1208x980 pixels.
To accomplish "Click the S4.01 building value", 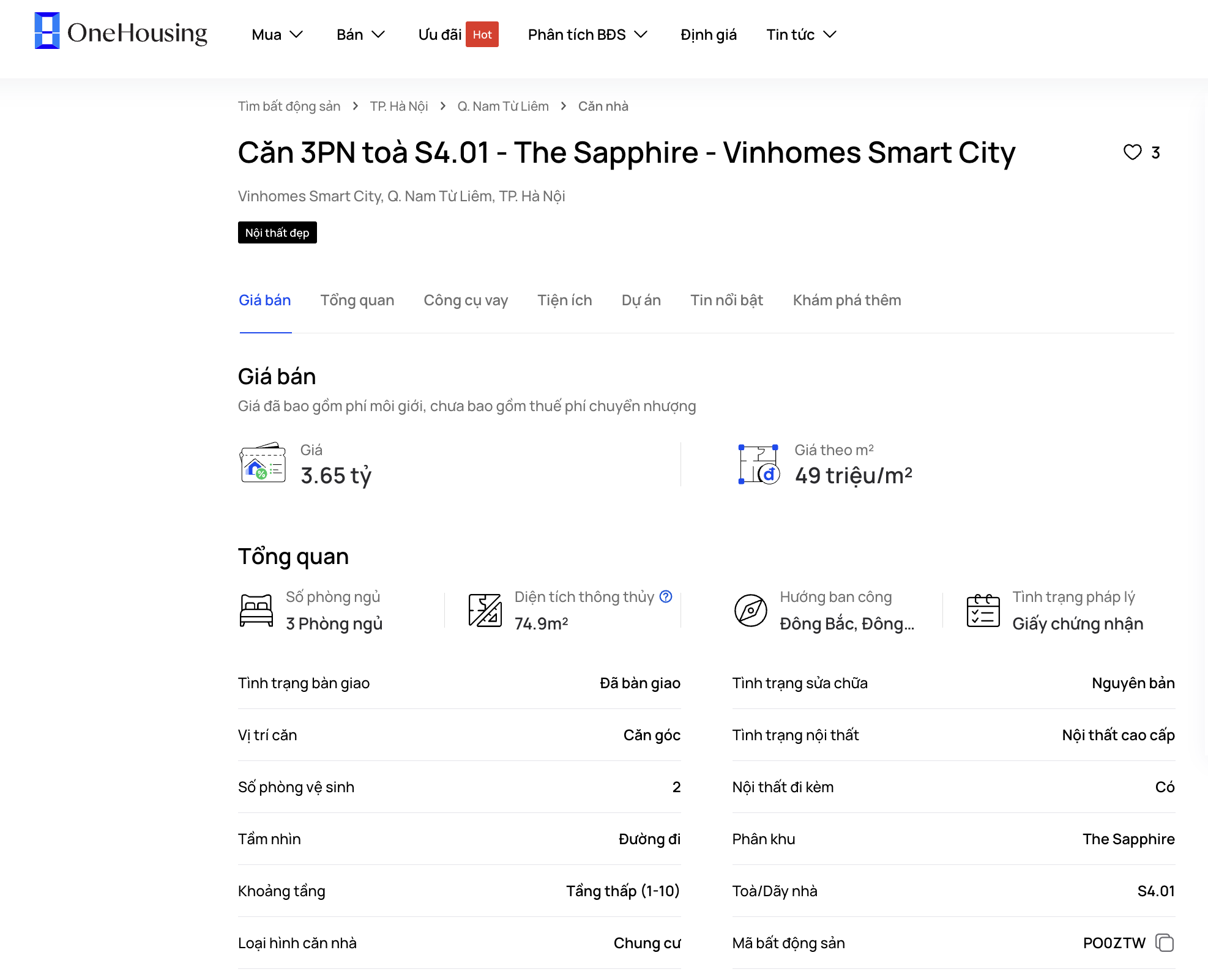I will pyautogui.click(x=1156, y=891).
